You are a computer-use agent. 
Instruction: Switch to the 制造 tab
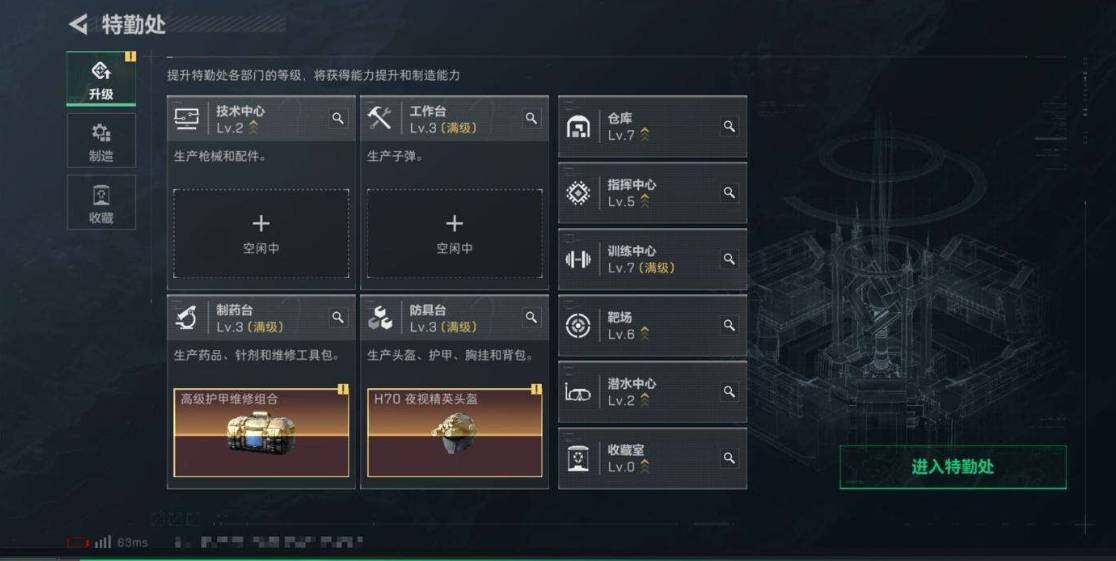coord(101,141)
